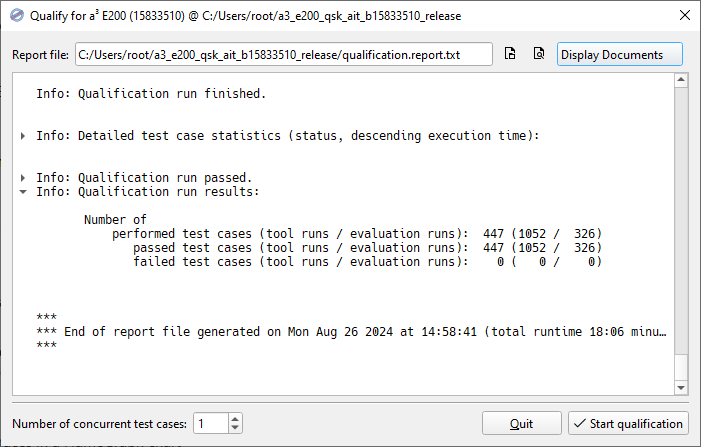Image resolution: width=701 pixels, height=447 pixels.
Task: Select the failed test cases line
Action: (x=367, y=262)
